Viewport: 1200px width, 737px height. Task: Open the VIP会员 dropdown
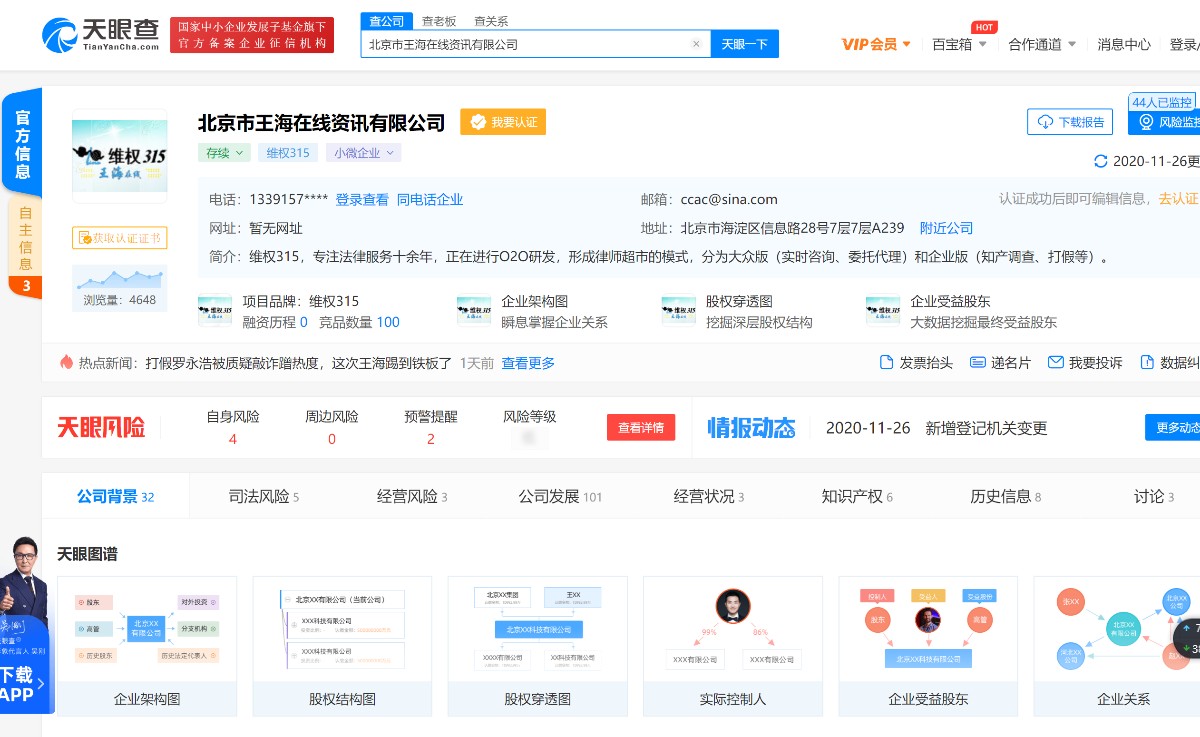pos(876,44)
